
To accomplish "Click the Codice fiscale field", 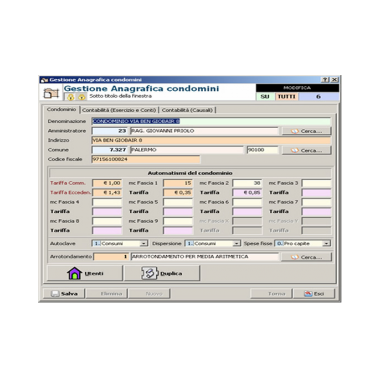I will 146,159.
